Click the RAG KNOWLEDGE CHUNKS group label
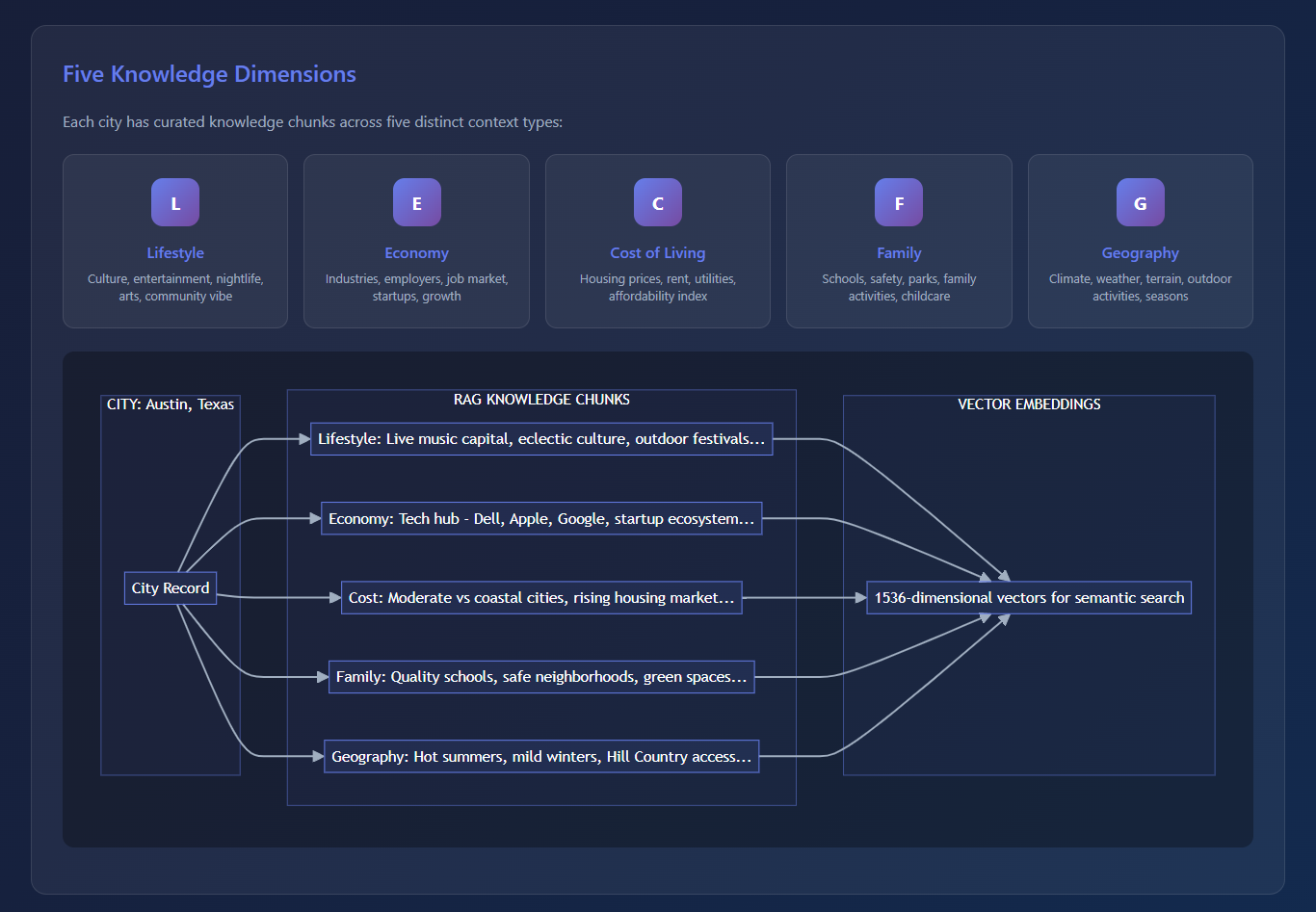Screen dimensions: 1316x912 [x=541, y=400]
